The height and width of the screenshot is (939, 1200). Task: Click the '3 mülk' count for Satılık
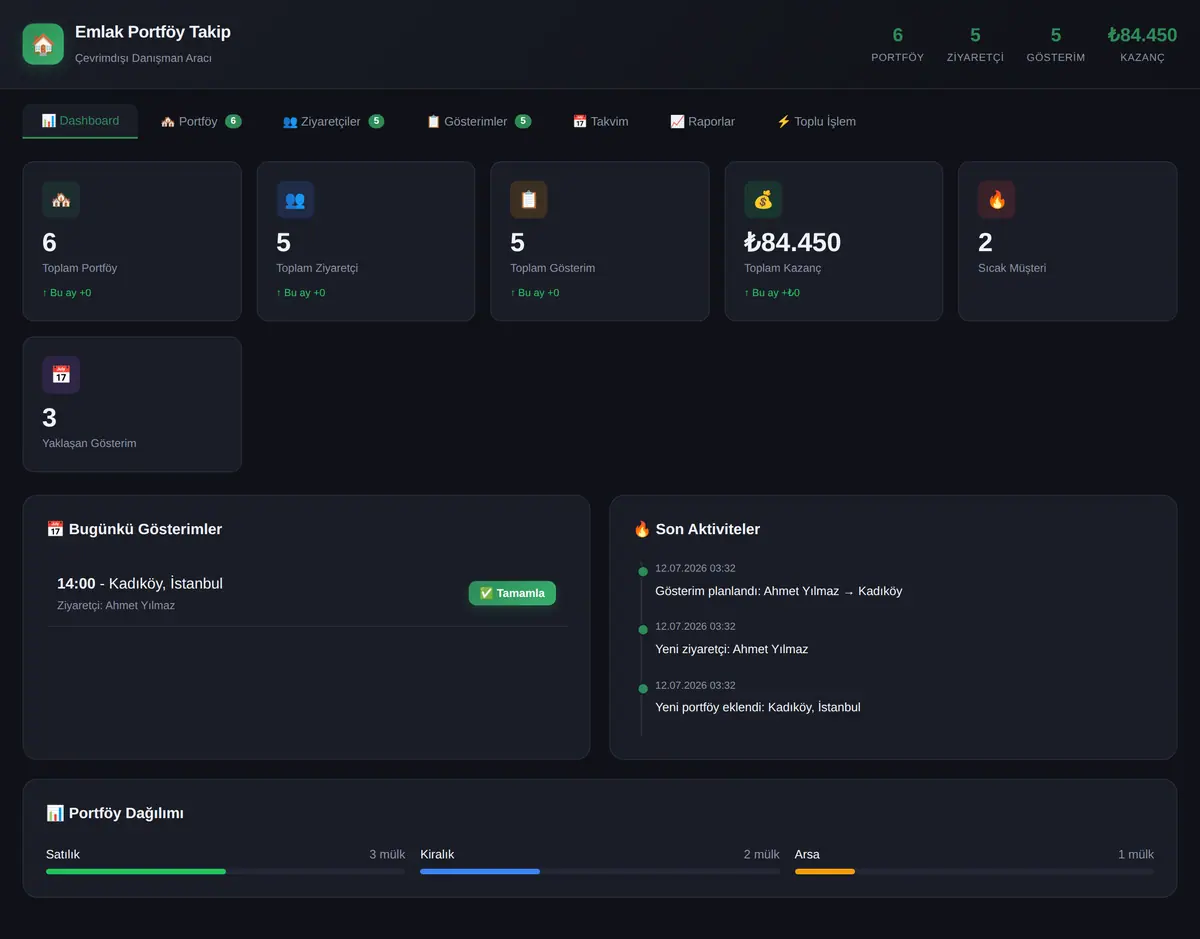(x=387, y=854)
